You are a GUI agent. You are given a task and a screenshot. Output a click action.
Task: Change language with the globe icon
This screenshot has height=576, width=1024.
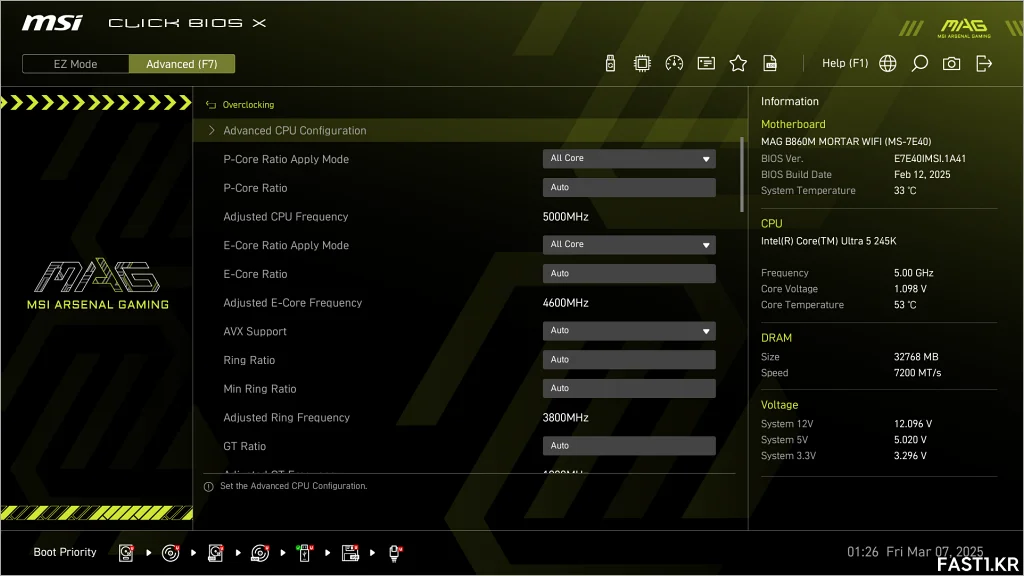click(x=888, y=63)
